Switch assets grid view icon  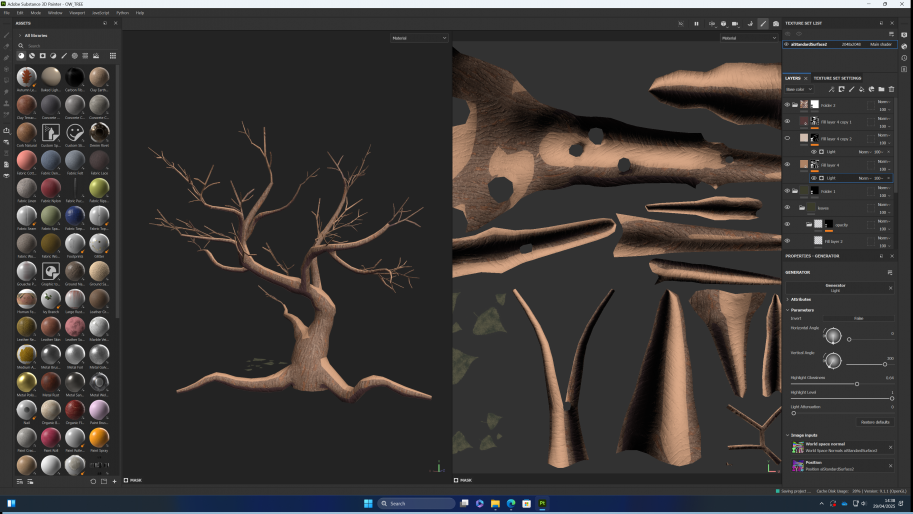(x=113, y=56)
